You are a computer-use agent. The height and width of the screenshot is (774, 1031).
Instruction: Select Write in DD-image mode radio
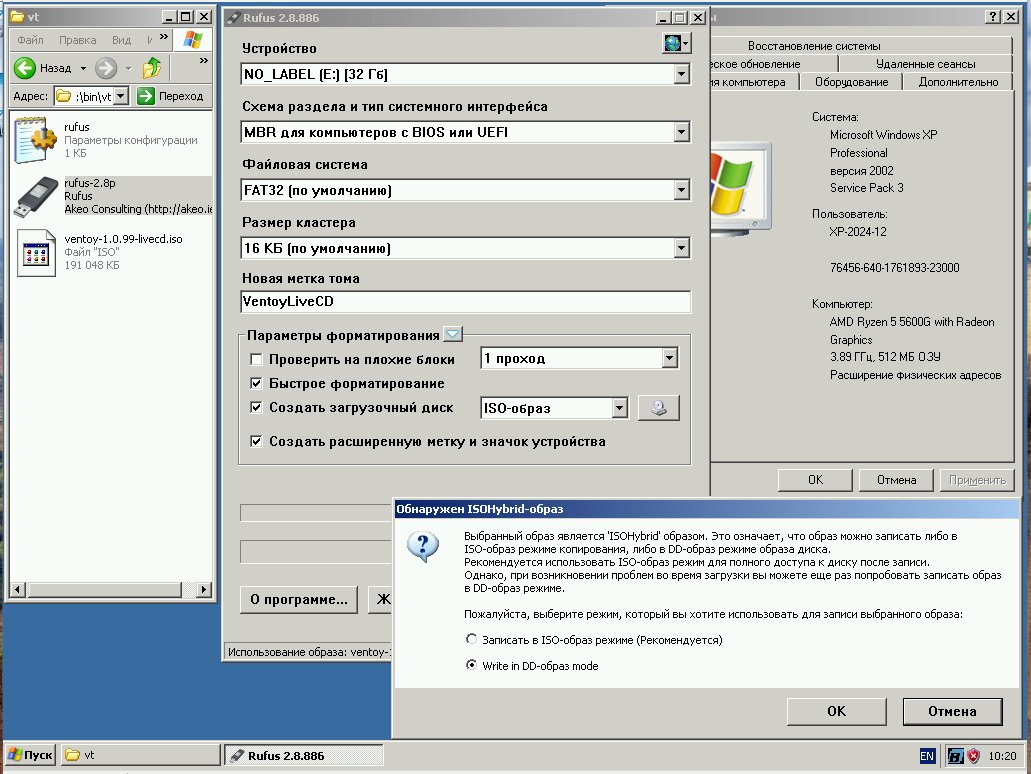tap(471, 665)
